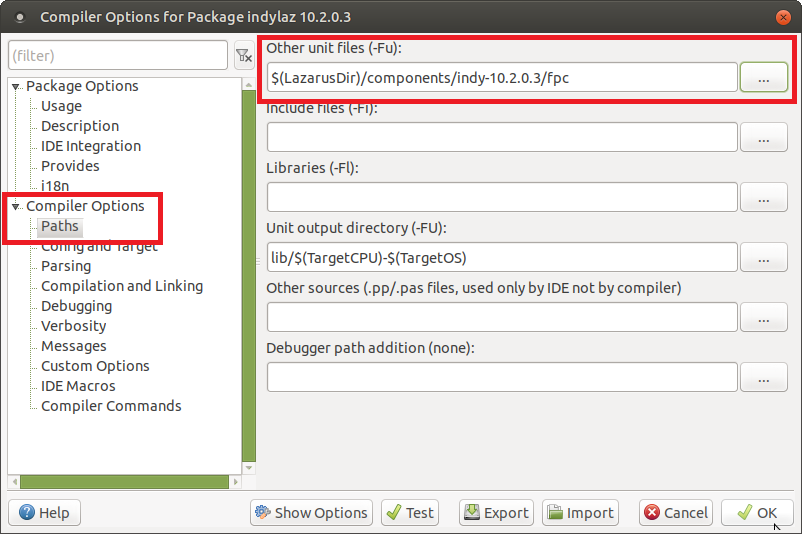
Task: Click the Include files input field
Action: click(x=502, y=137)
